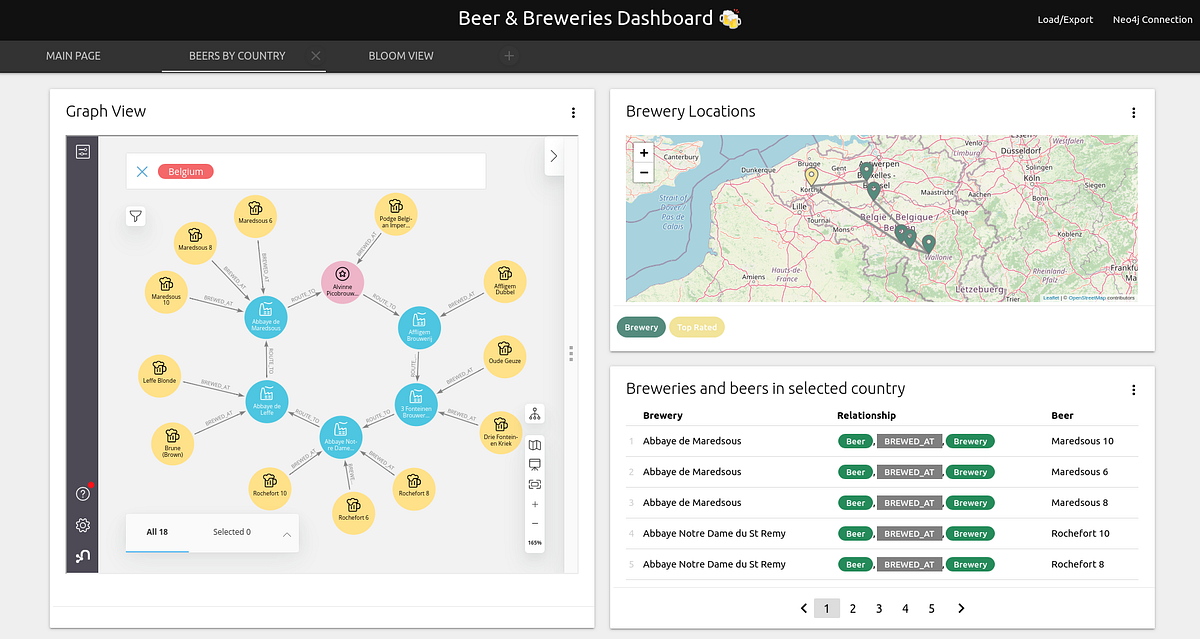Select the hierarchical layout icon in Graph View

click(535, 413)
